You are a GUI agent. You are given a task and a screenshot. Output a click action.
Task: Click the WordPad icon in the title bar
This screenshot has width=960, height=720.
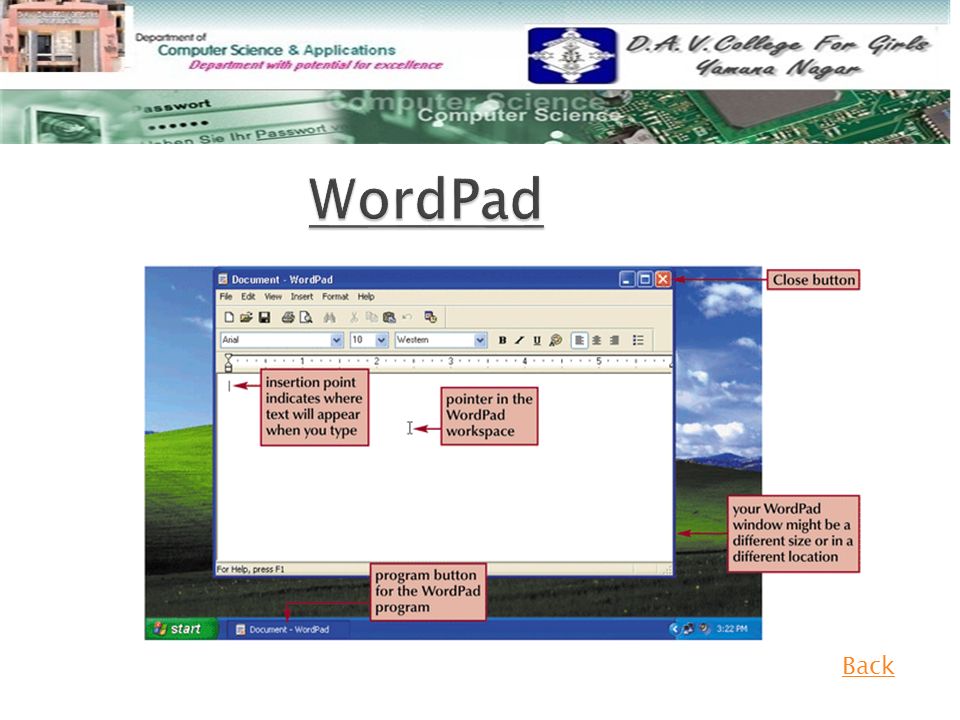click(x=223, y=279)
